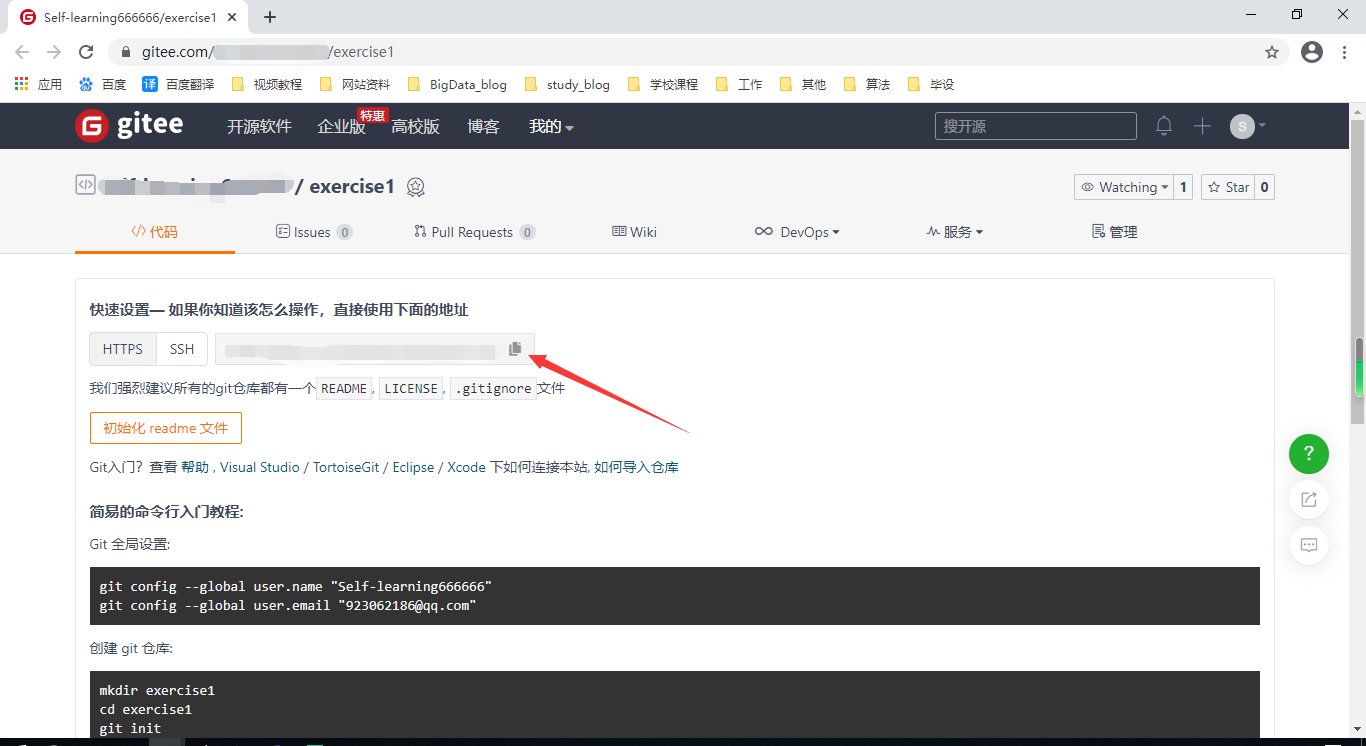Image resolution: width=1366 pixels, height=746 pixels.
Task: Open the 百度翻译 bookmark
Action: pyautogui.click(x=178, y=85)
